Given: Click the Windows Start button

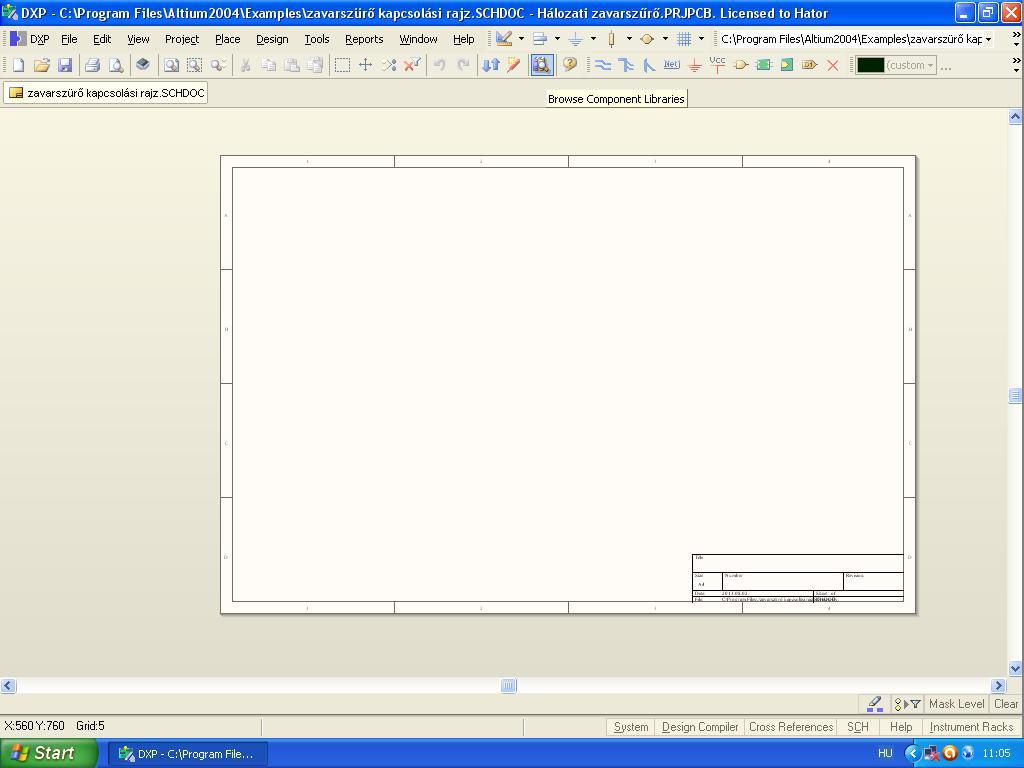Looking at the screenshot, I should [49, 753].
